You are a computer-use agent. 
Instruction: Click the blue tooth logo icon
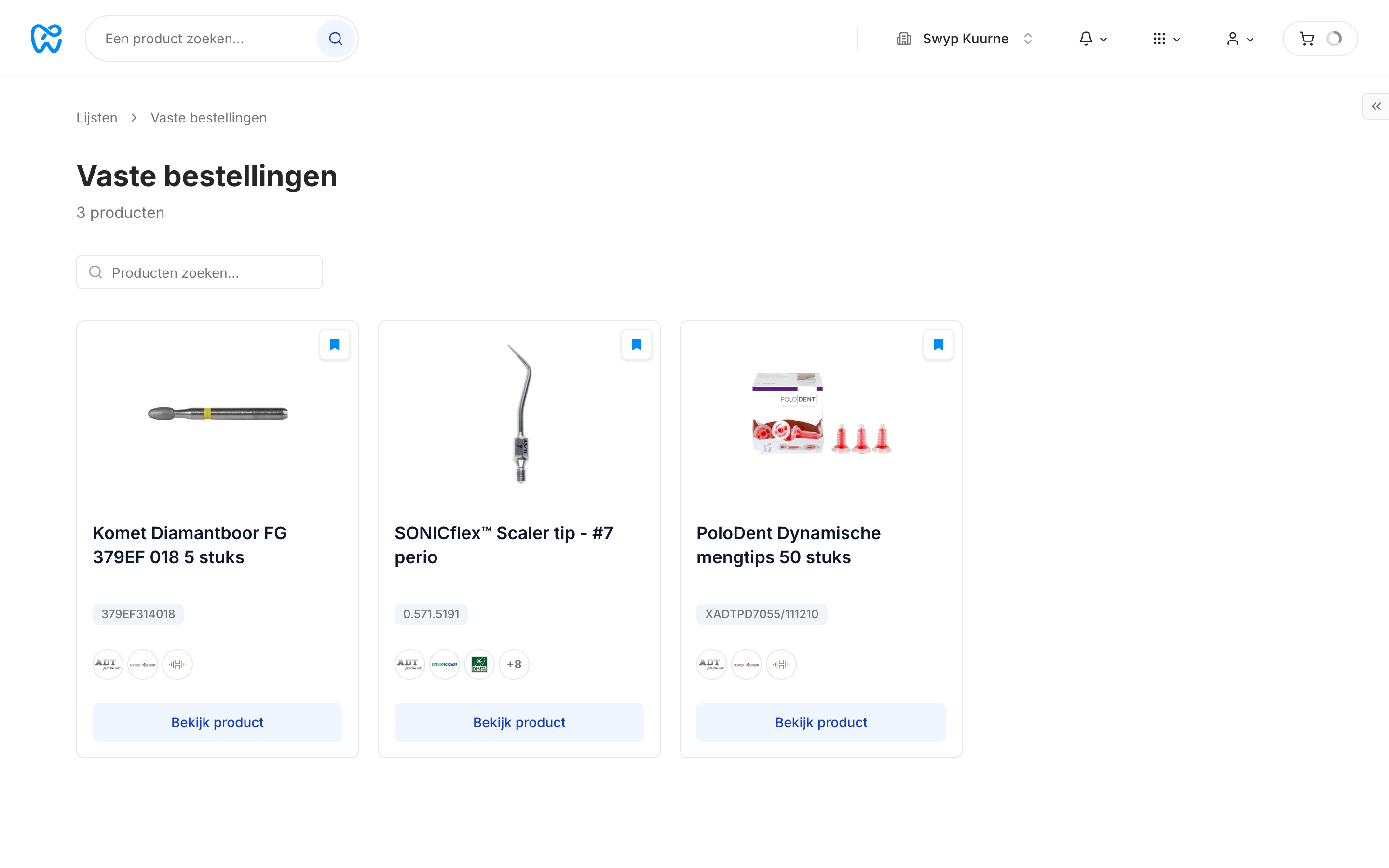46,39
